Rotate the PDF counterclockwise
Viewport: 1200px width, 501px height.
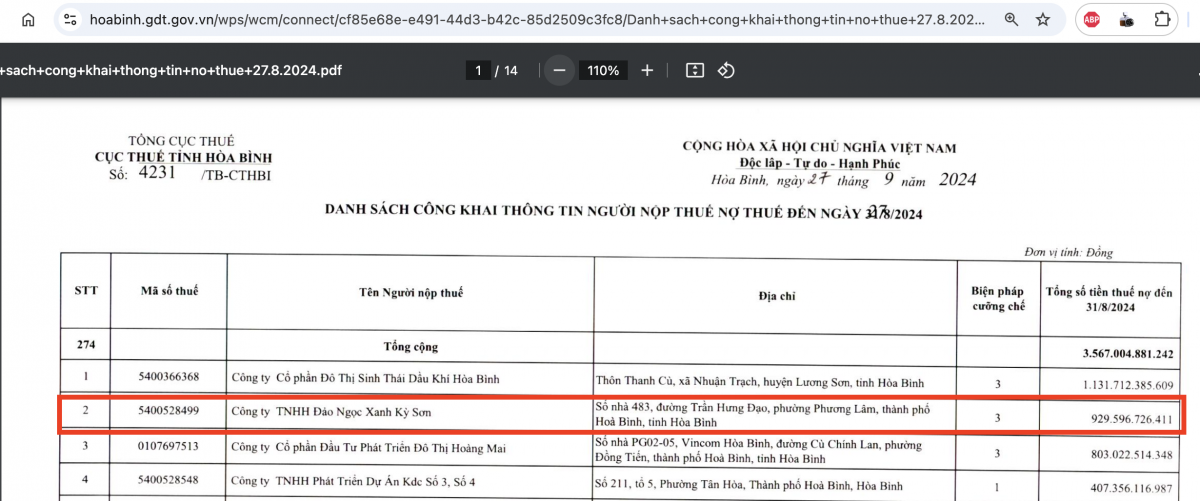click(x=727, y=70)
